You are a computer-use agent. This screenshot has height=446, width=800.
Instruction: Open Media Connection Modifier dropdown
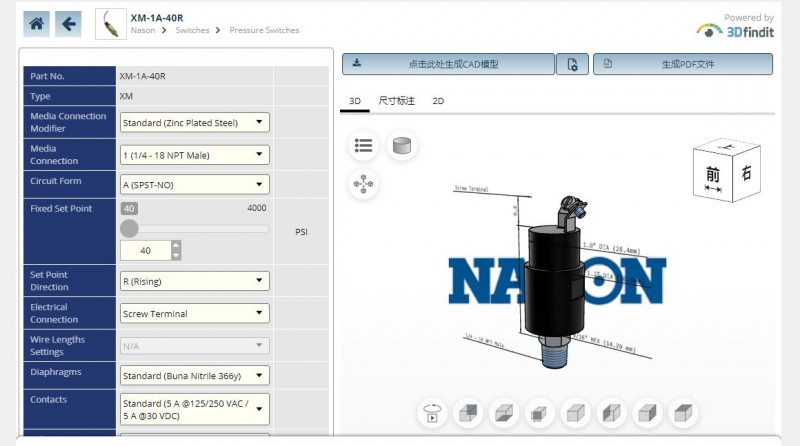tap(194, 122)
